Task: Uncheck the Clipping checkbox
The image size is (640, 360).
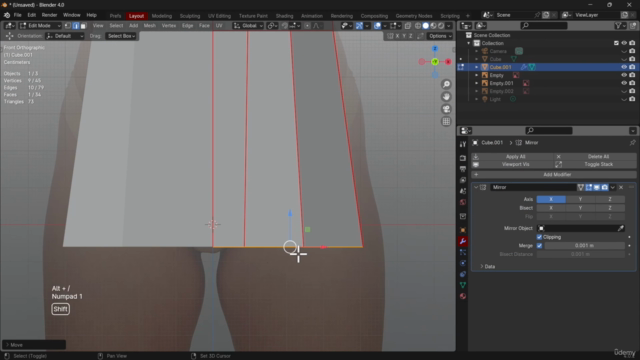Action: click(x=539, y=237)
